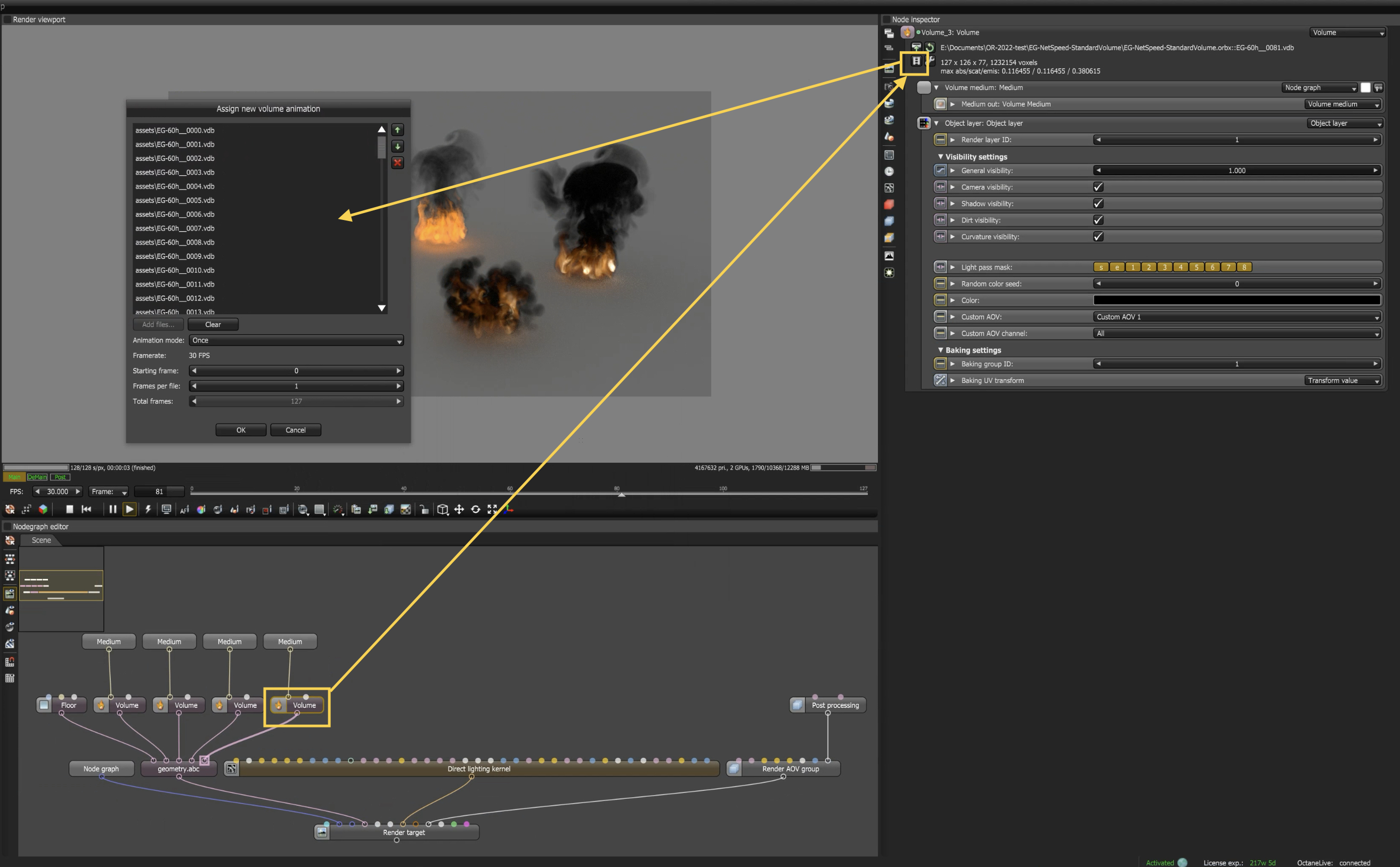Move selected VDB file up with green arrow
Screen dimensions: 1400x867
click(397, 130)
